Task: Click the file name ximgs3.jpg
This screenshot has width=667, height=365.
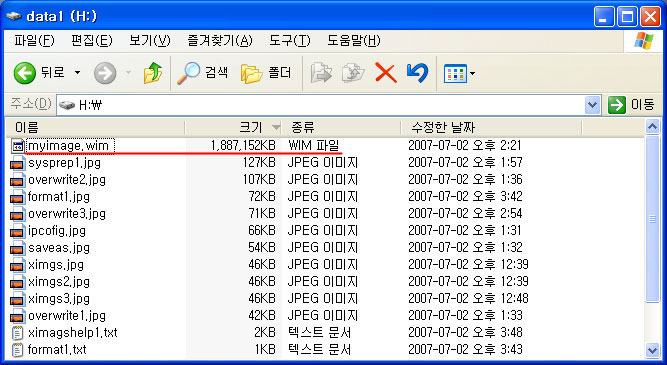Action: (59, 299)
